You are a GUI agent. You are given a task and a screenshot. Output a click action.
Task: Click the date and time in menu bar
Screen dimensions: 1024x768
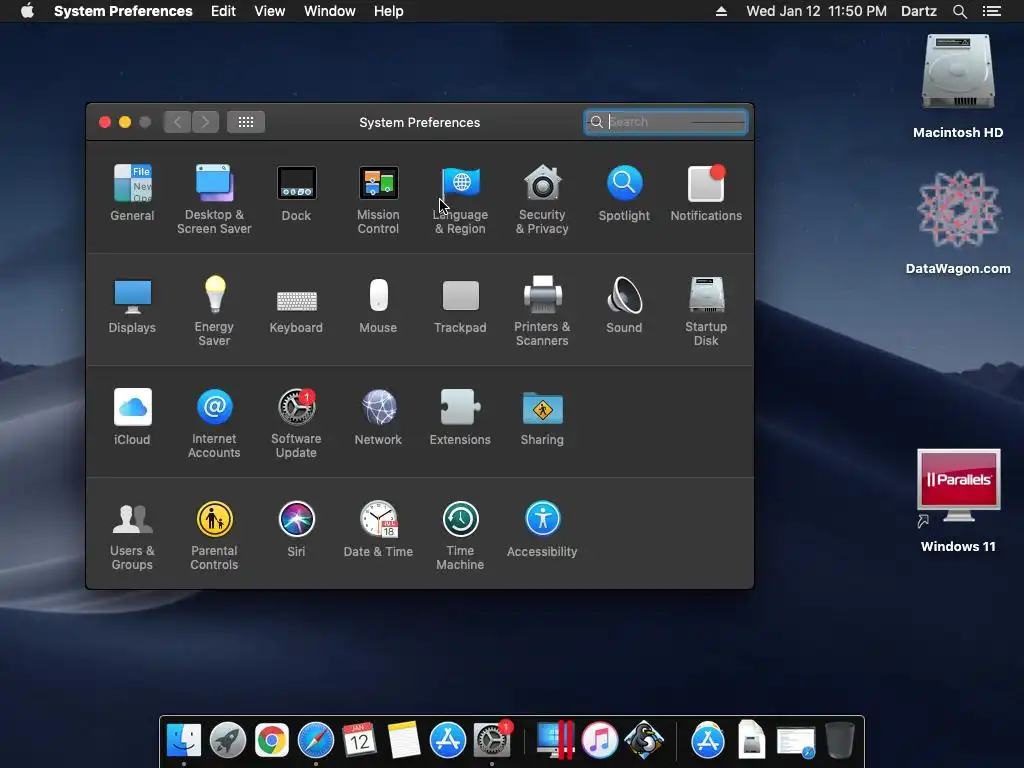(816, 11)
